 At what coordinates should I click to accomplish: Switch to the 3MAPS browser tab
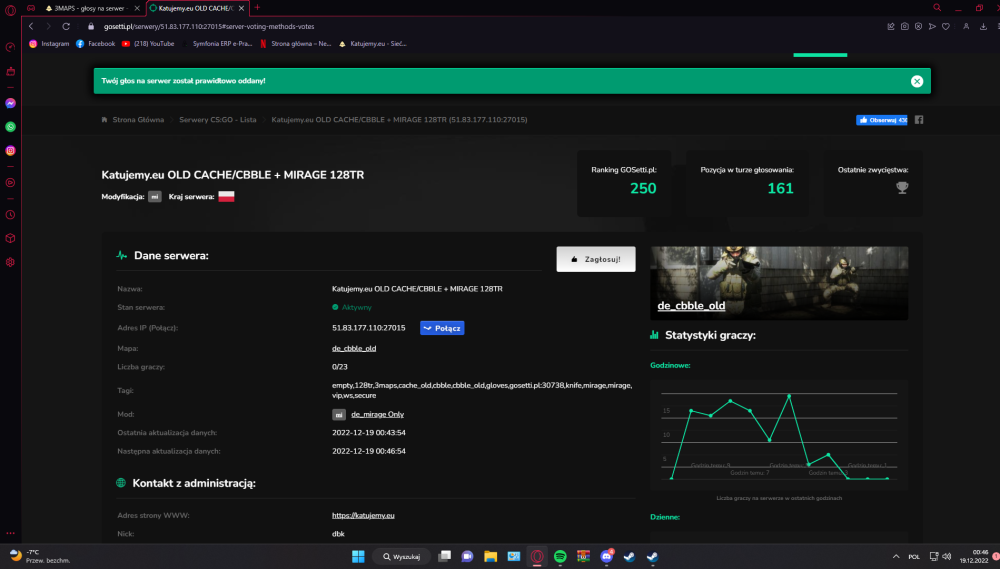(88, 8)
